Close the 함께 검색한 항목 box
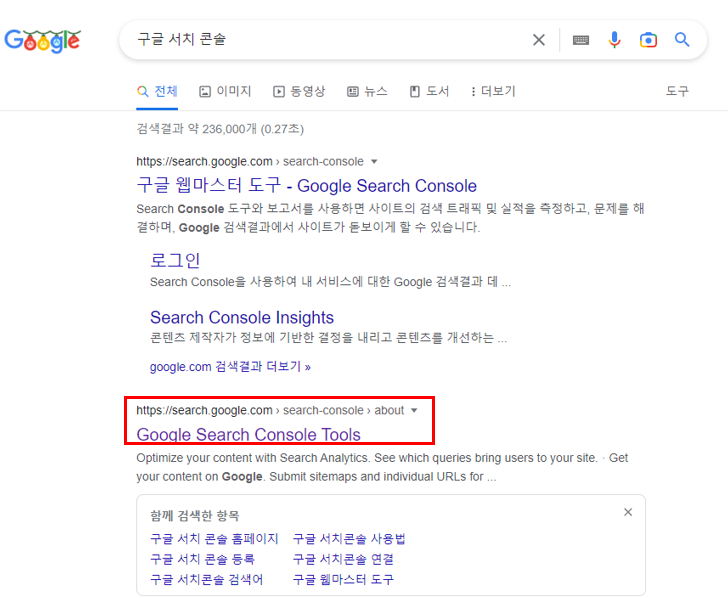The image size is (728, 598). tap(628, 512)
